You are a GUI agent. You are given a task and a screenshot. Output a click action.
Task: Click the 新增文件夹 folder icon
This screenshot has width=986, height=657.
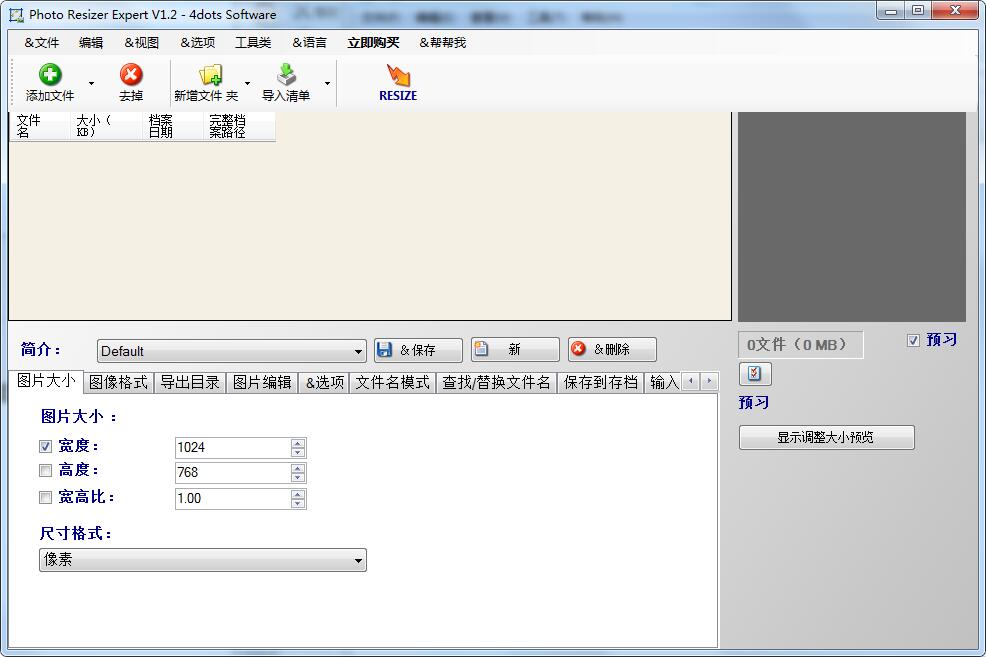coord(211,74)
